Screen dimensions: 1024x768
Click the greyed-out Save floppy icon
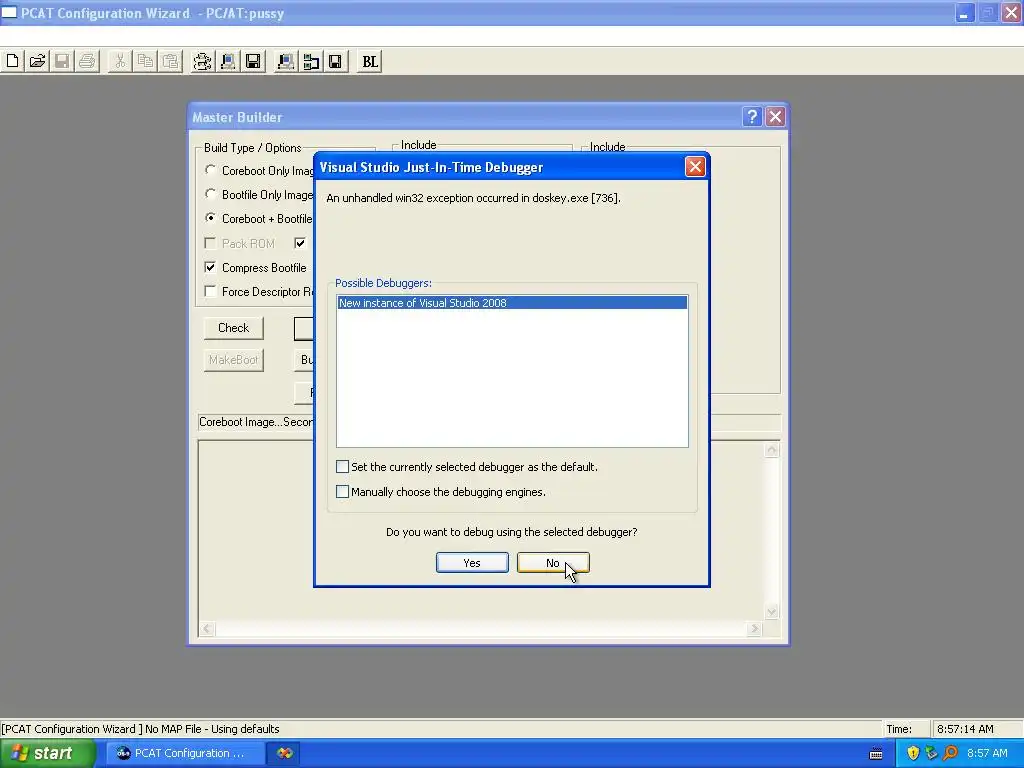62,61
